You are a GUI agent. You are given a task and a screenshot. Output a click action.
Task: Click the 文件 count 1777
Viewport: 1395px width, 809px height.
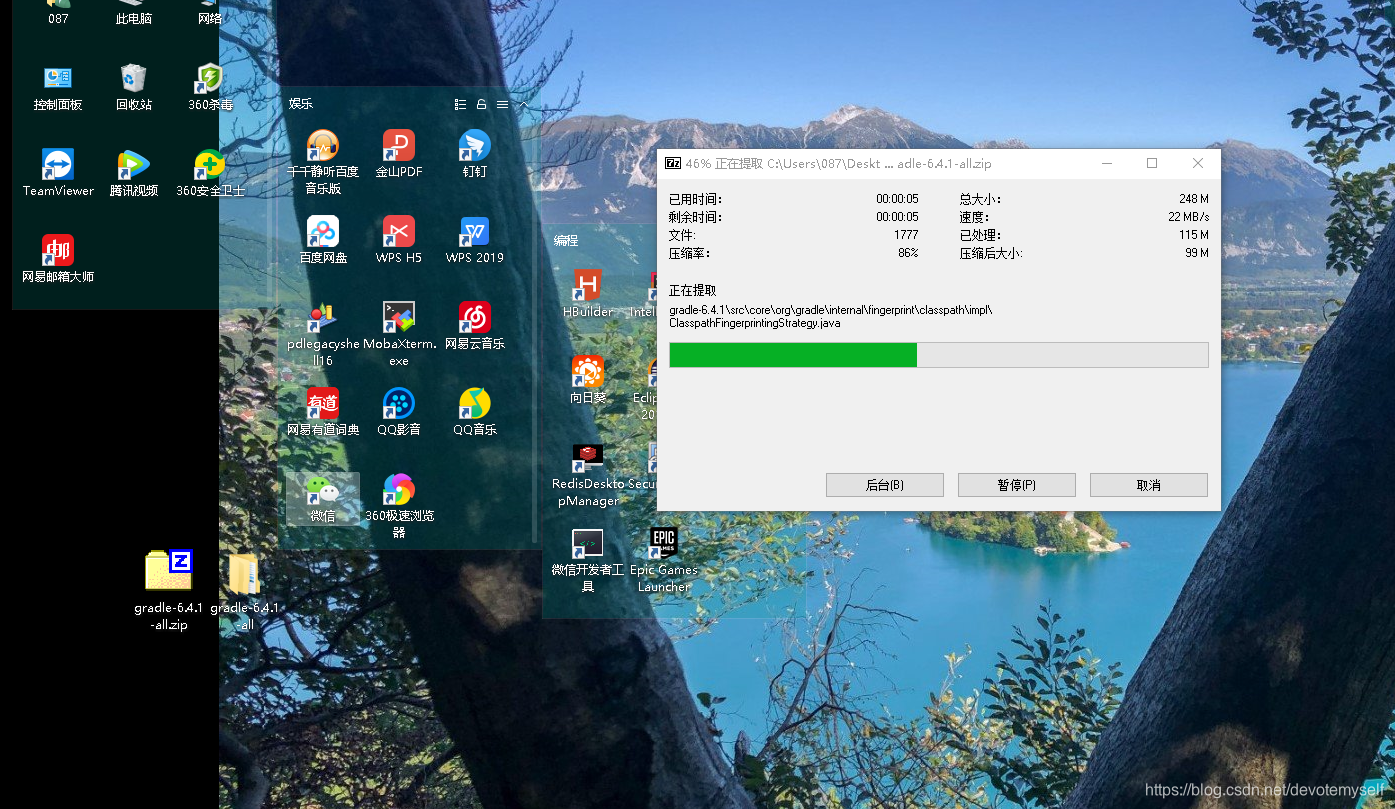click(x=906, y=235)
